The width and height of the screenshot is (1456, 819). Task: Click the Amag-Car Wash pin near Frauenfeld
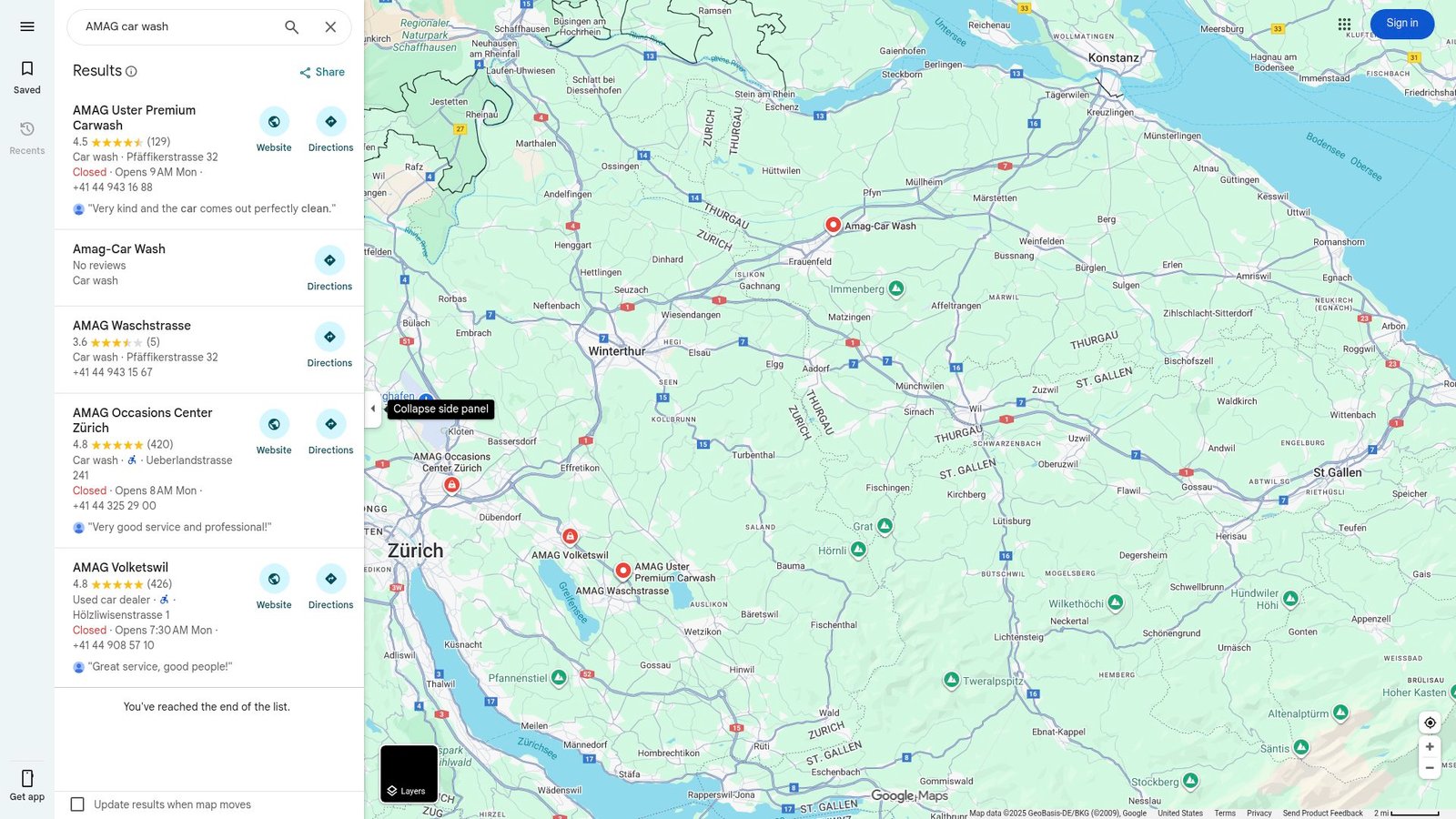(x=832, y=224)
